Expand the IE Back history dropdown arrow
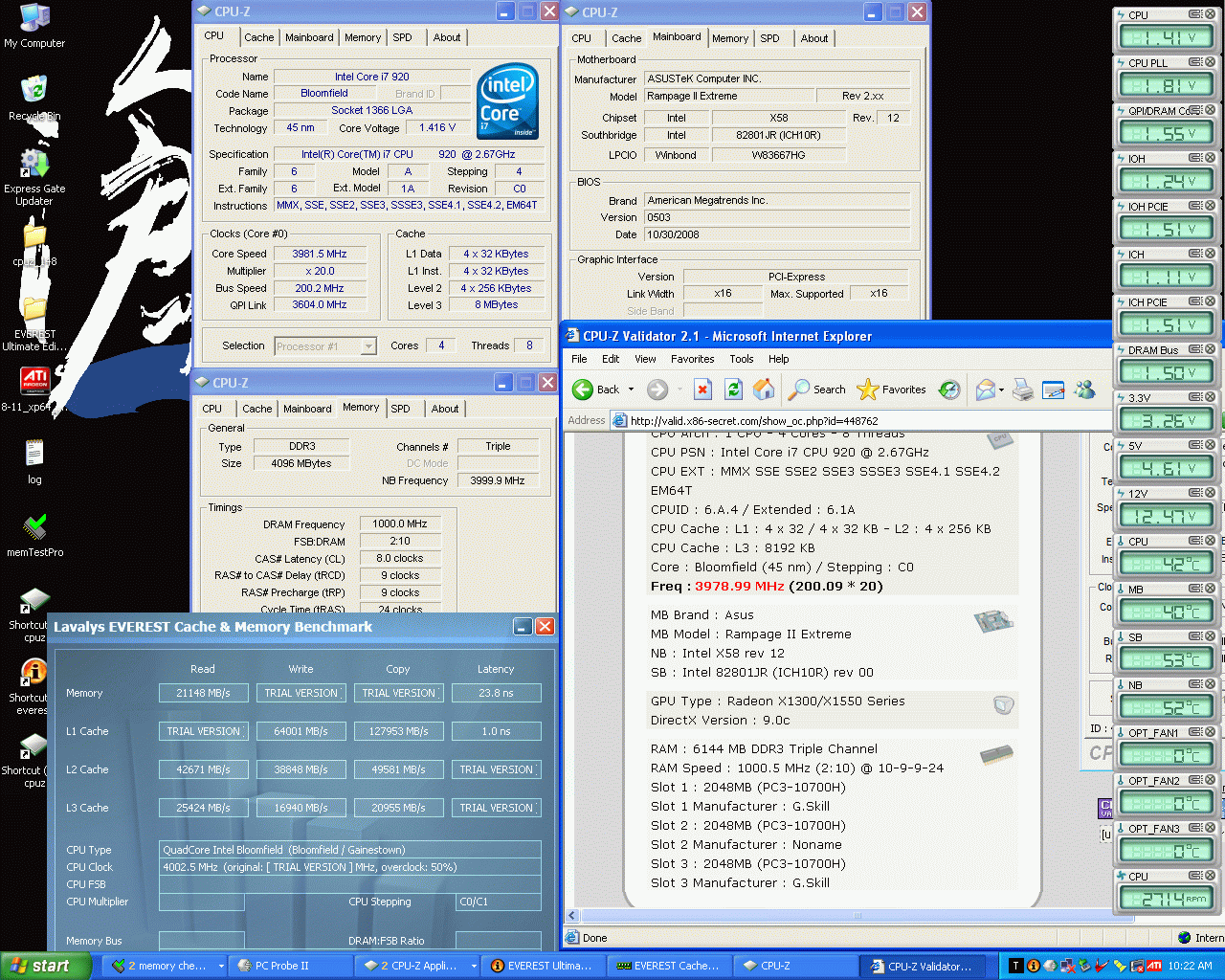 631,390
